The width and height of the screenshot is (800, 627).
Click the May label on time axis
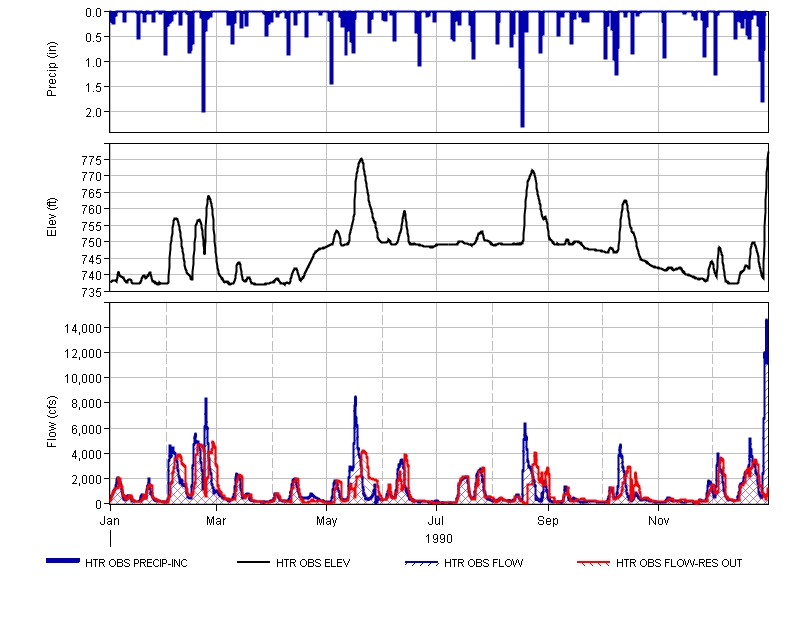coord(327,521)
